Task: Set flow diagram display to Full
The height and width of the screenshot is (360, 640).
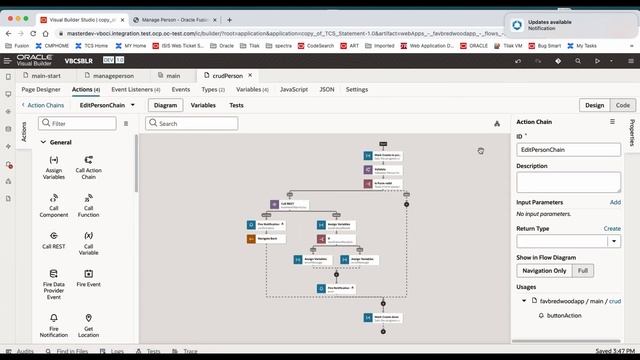Action: click(x=582, y=271)
